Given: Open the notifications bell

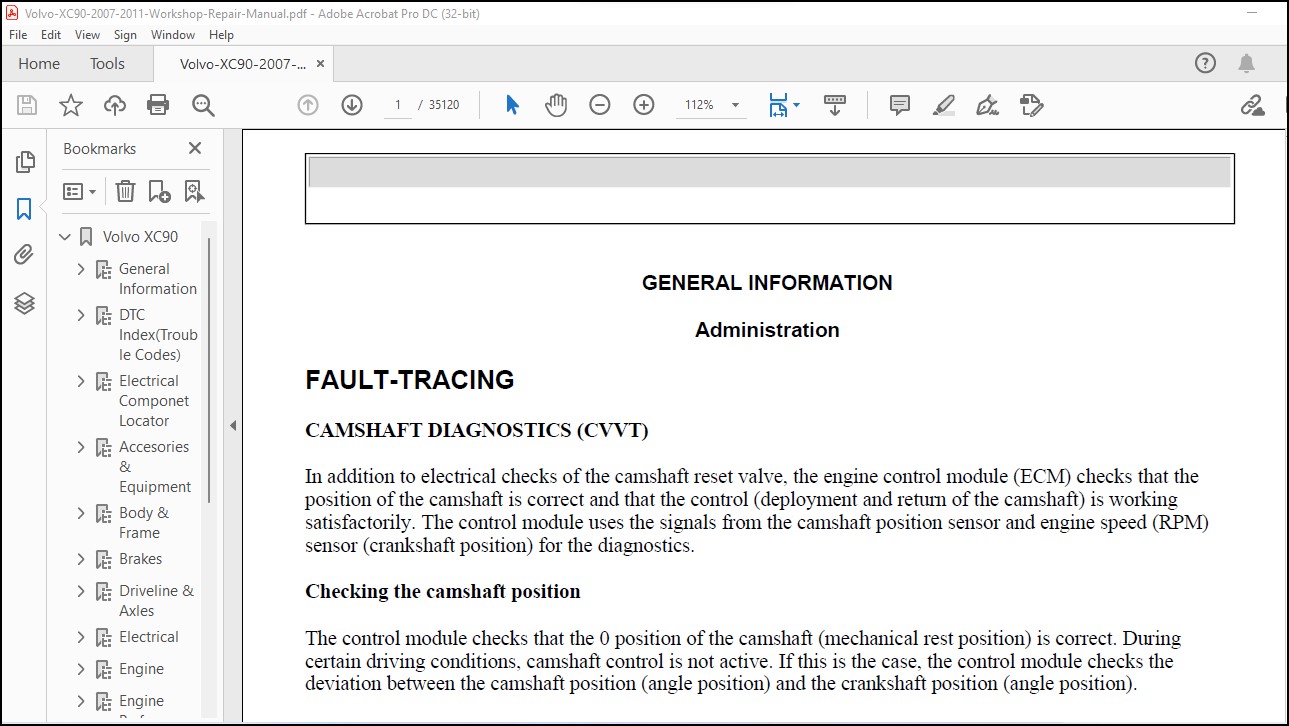Looking at the screenshot, I should point(1246,63).
